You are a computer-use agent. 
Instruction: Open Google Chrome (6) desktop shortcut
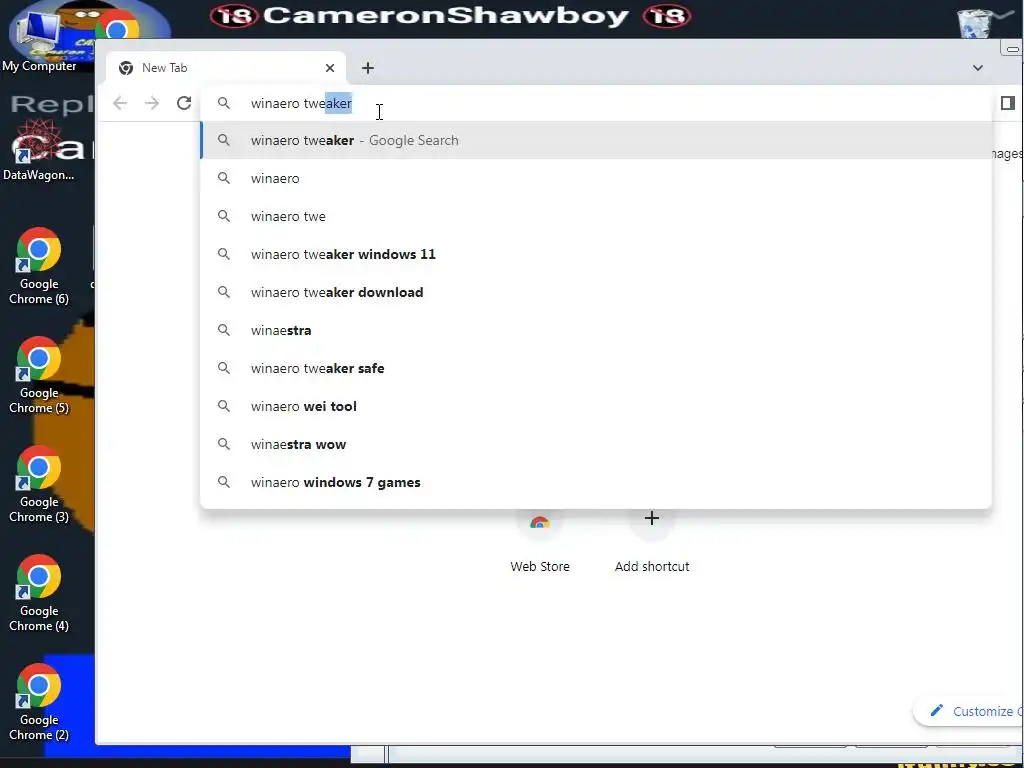(x=39, y=266)
